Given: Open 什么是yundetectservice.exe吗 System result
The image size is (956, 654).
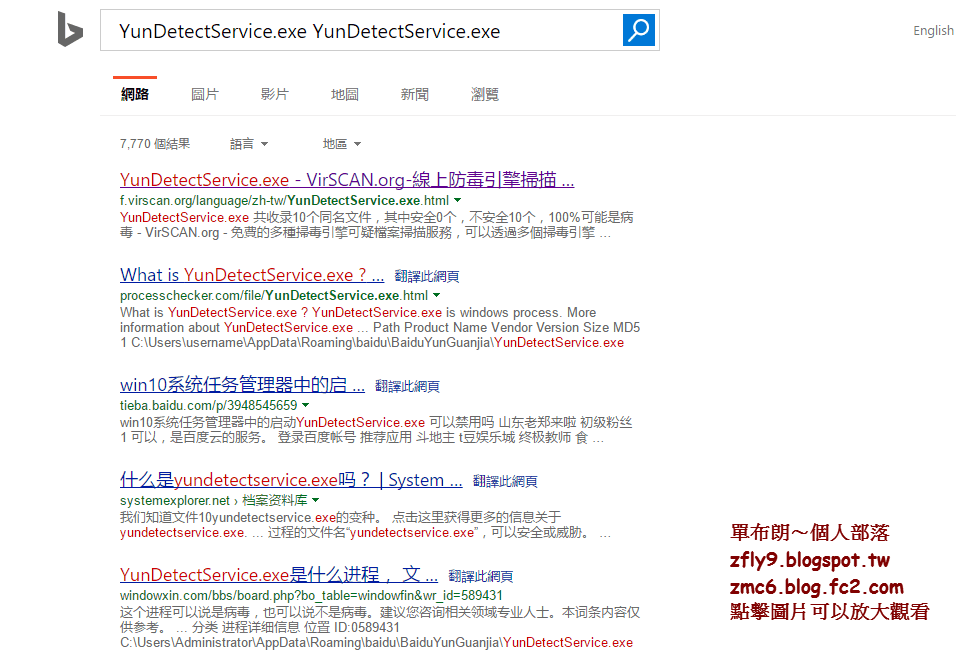Looking at the screenshot, I should [291, 480].
